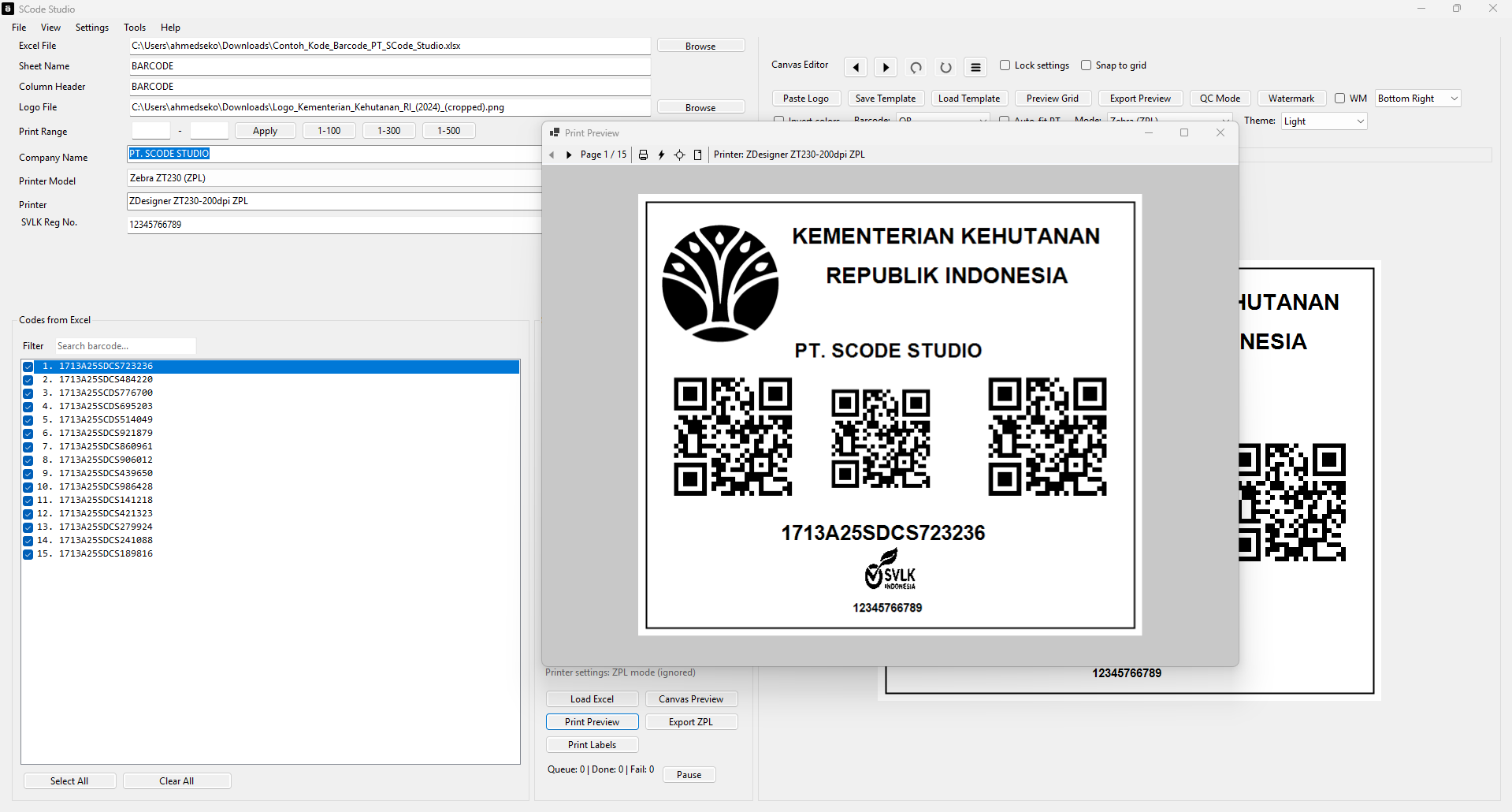The image size is (1512, 812).
Task: Uncheck barcode 1713A25SDCS484220
Action: coord(28,380)
